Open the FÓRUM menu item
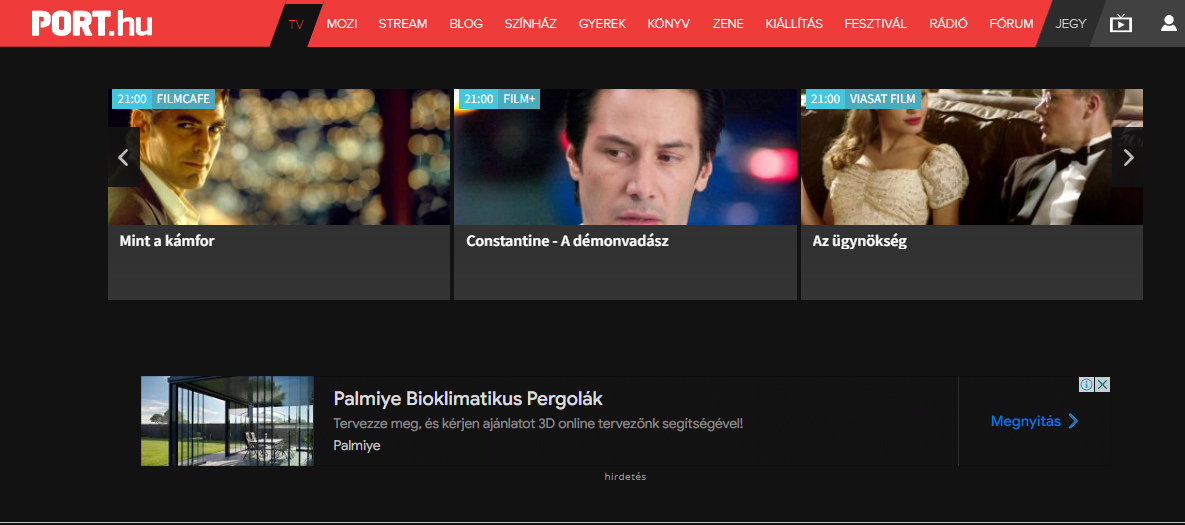This screenshot has width=1185, height=525. (1011, 23)
